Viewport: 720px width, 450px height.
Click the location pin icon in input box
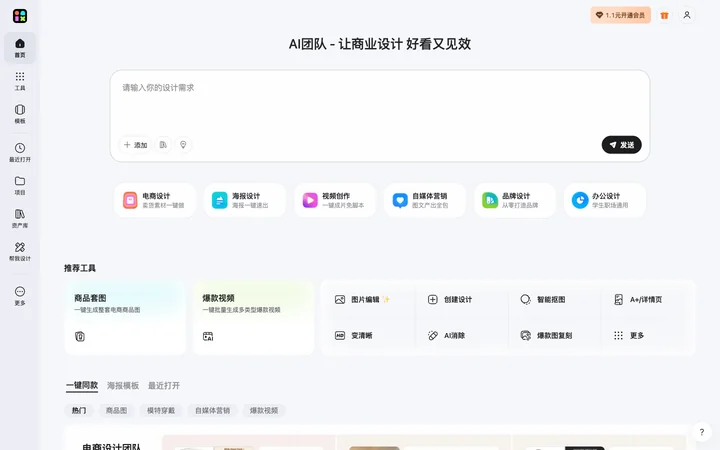(183, 145)
